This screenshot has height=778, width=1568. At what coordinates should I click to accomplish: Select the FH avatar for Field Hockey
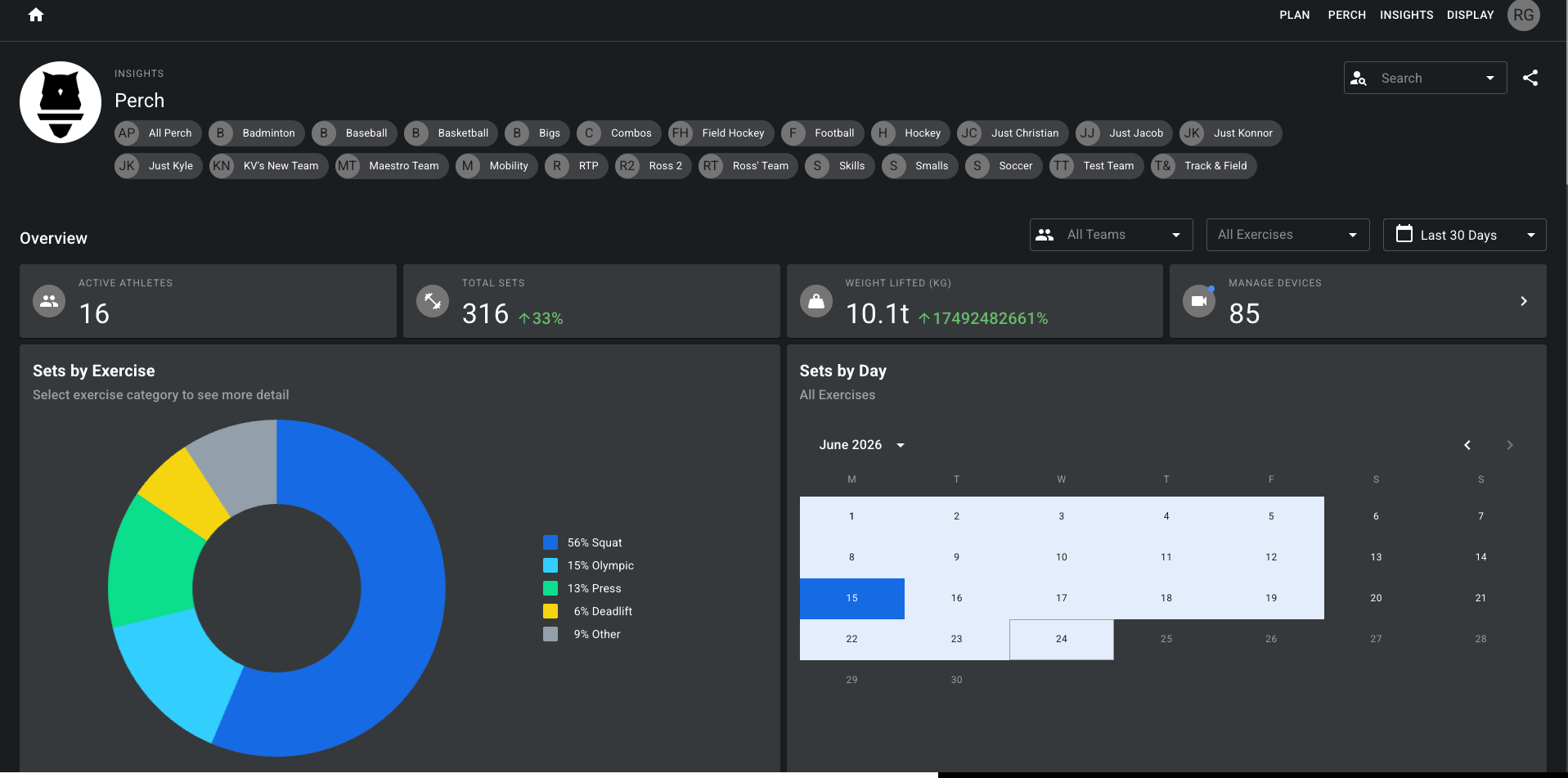pos(681,133)
